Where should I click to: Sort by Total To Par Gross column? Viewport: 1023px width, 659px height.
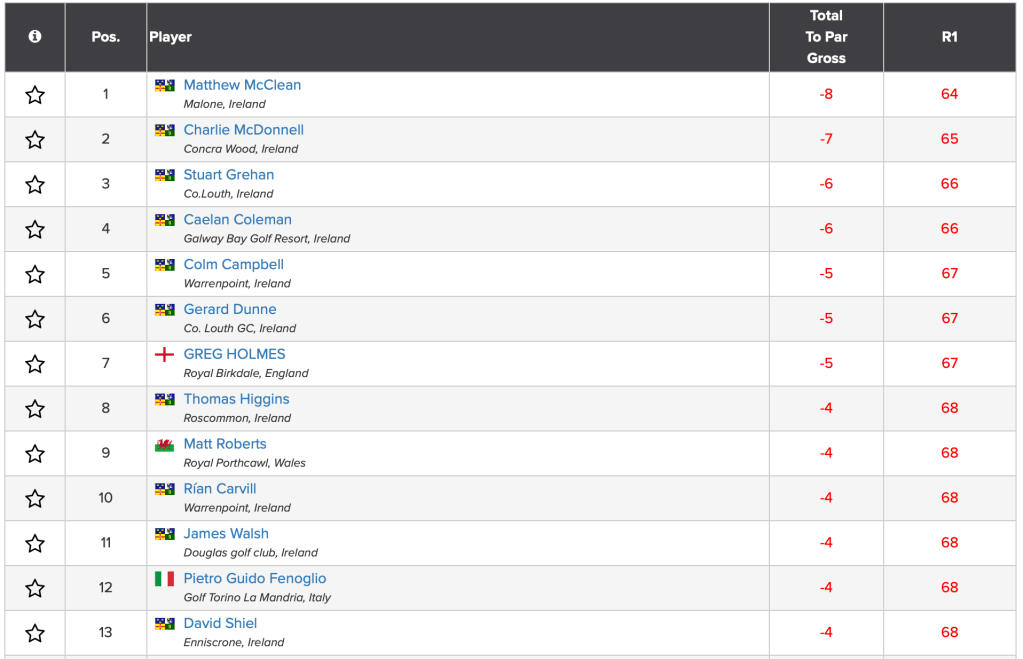pyautogui.click(x=826, y=37)
